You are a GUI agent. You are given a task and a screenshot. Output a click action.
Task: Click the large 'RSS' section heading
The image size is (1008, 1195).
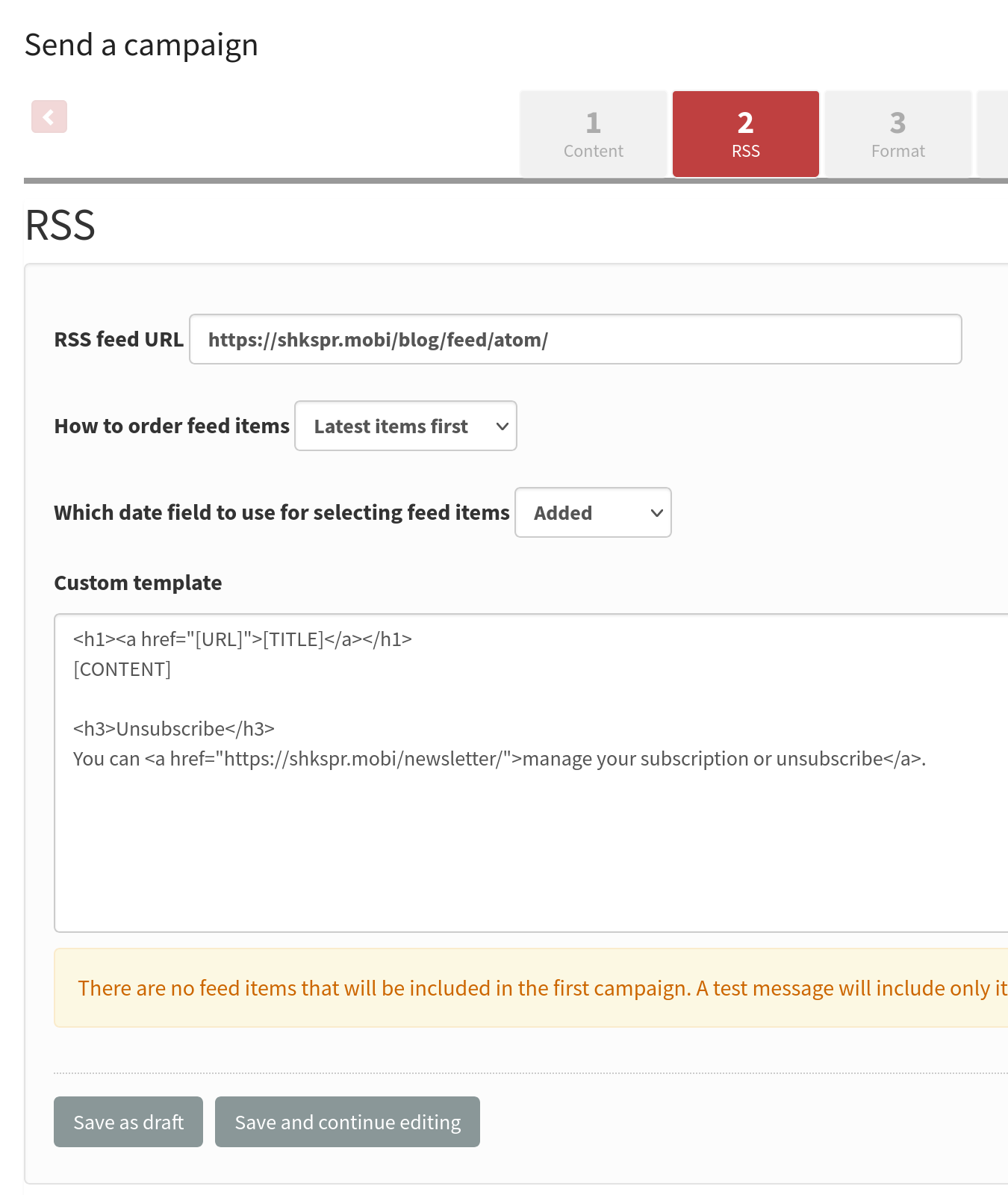[x=60, y=226]
